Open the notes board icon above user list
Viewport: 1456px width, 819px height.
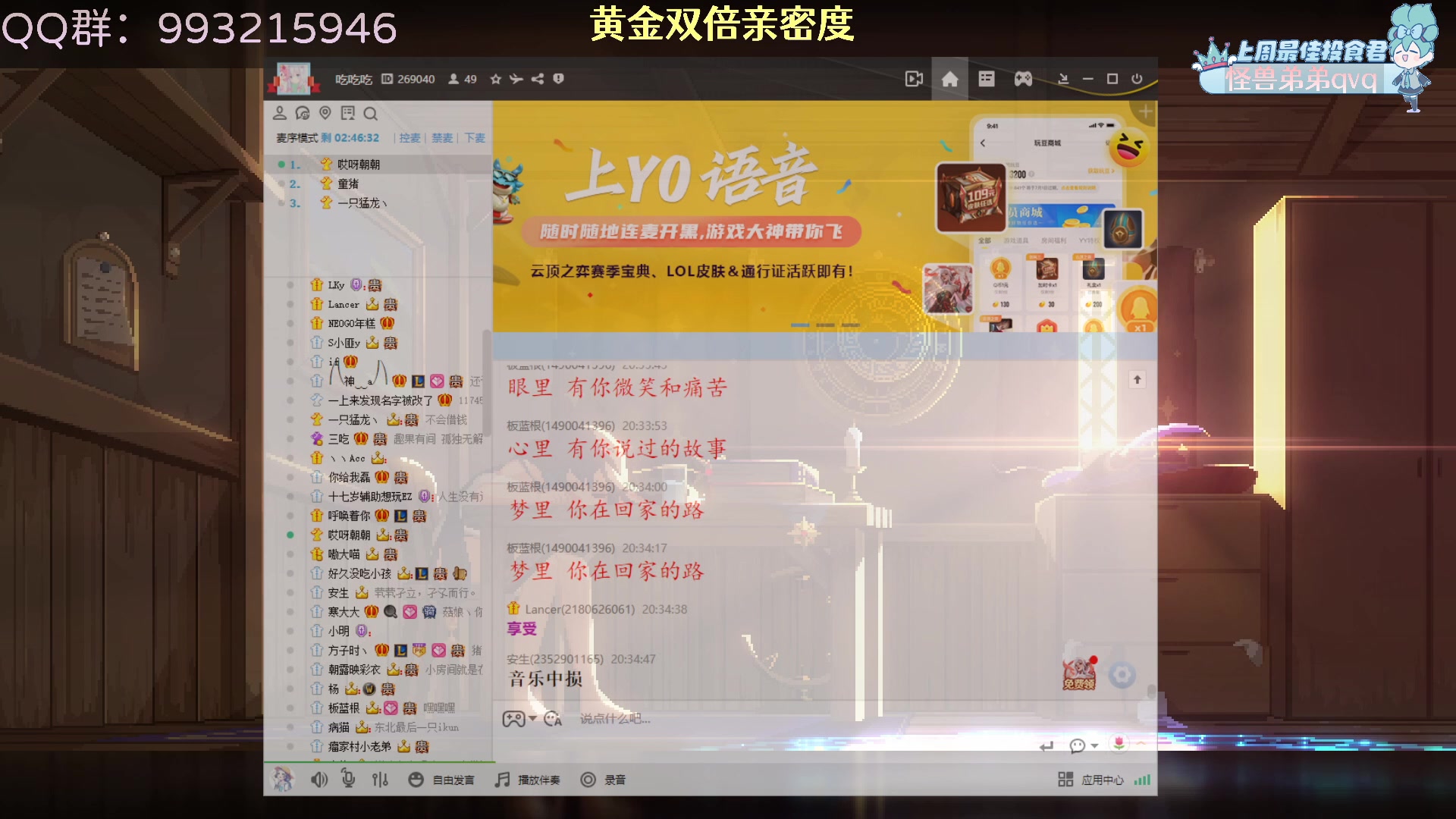click(x=348, y=113)
